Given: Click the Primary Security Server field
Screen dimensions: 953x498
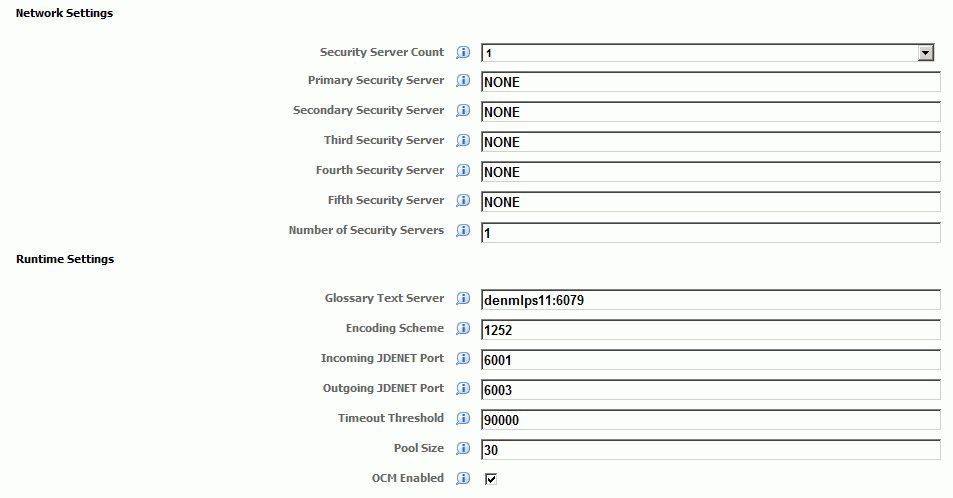Looking at the screenshot, I should 710,82.
